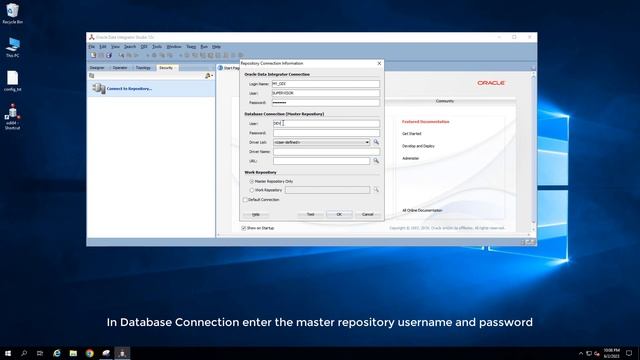The image size is (640, 360).
Task: Open Google Chrome from taskbar
Action: (89, 353)
